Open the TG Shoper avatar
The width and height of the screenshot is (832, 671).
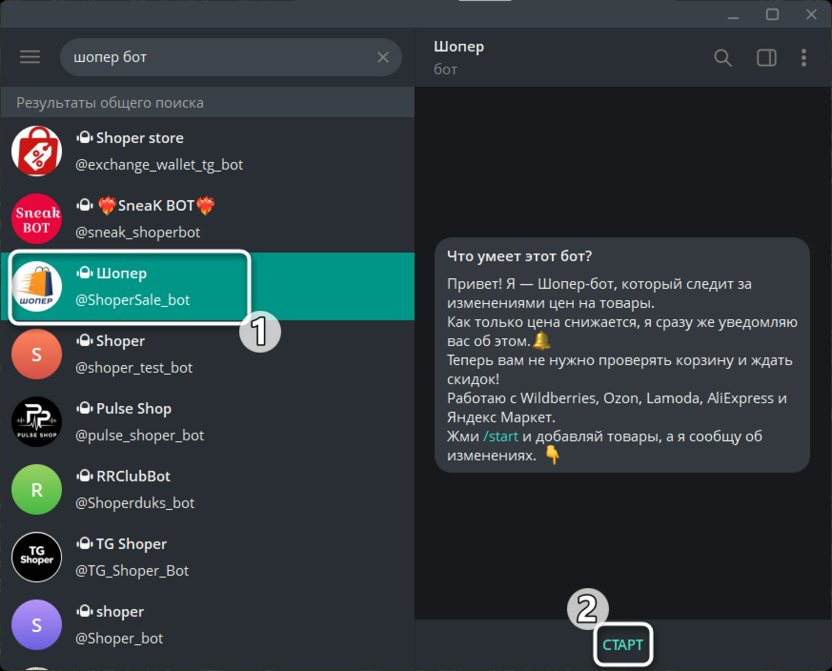click(x=37, y=557)
